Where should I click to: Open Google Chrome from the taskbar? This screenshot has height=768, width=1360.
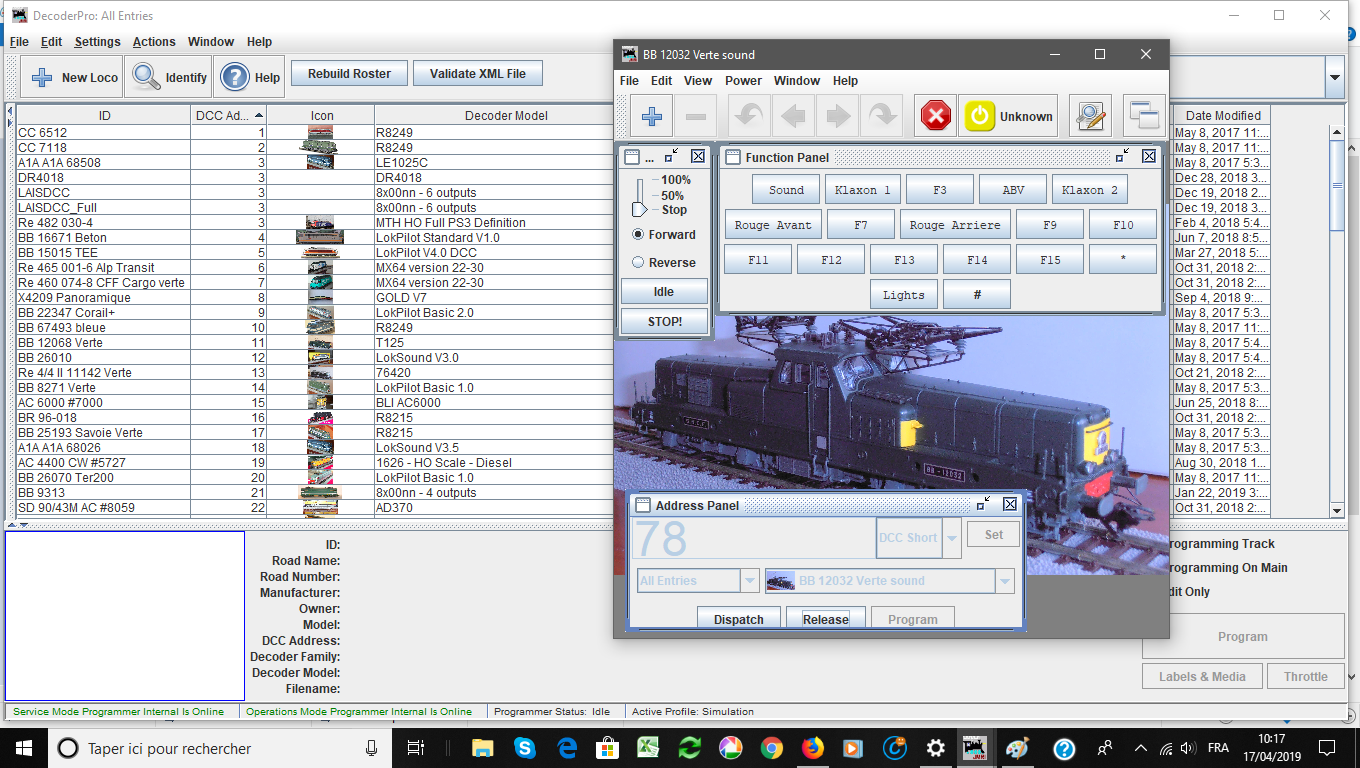771,748
